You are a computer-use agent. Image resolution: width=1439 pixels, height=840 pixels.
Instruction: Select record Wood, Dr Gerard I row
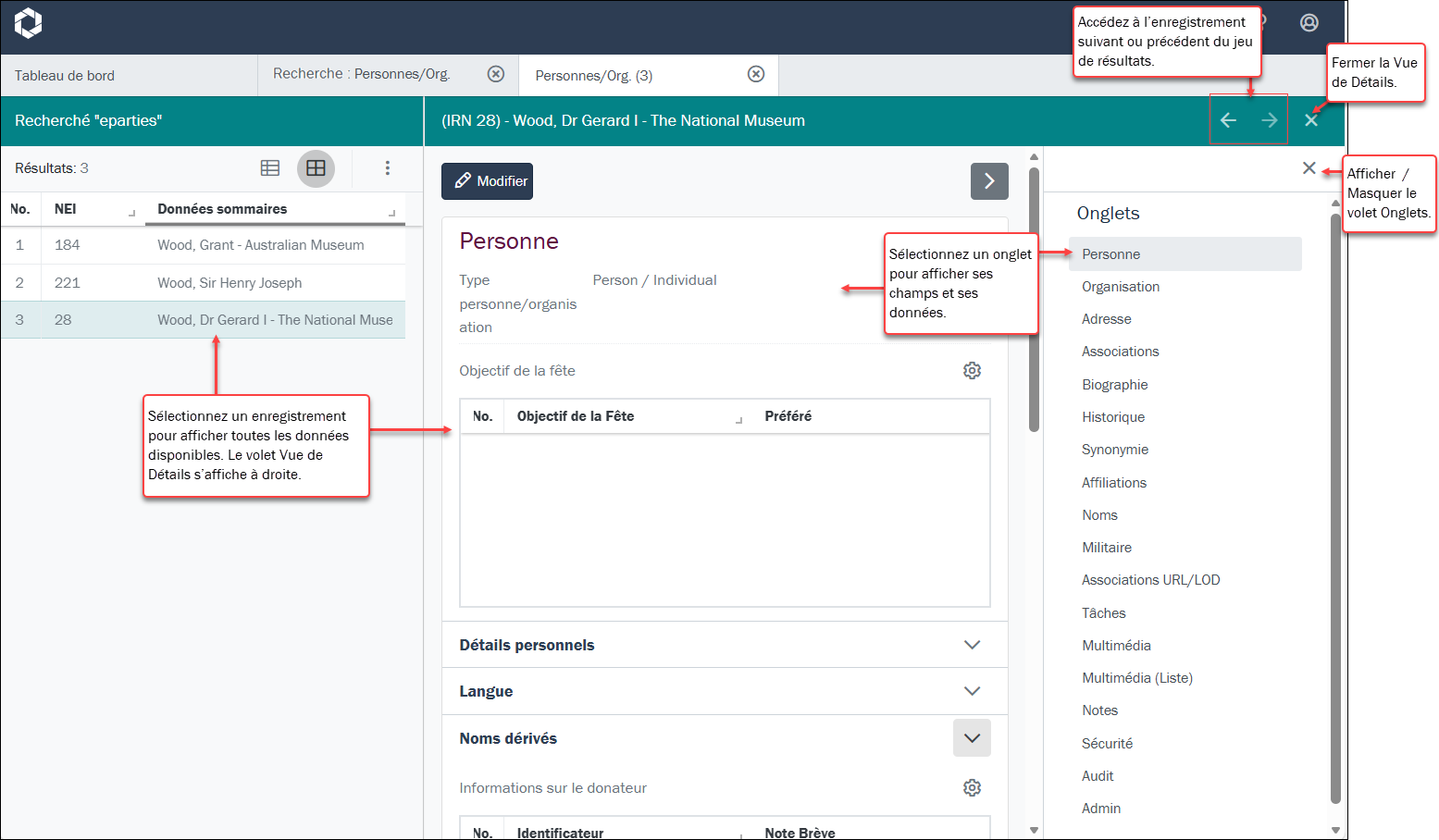(203, 320)
